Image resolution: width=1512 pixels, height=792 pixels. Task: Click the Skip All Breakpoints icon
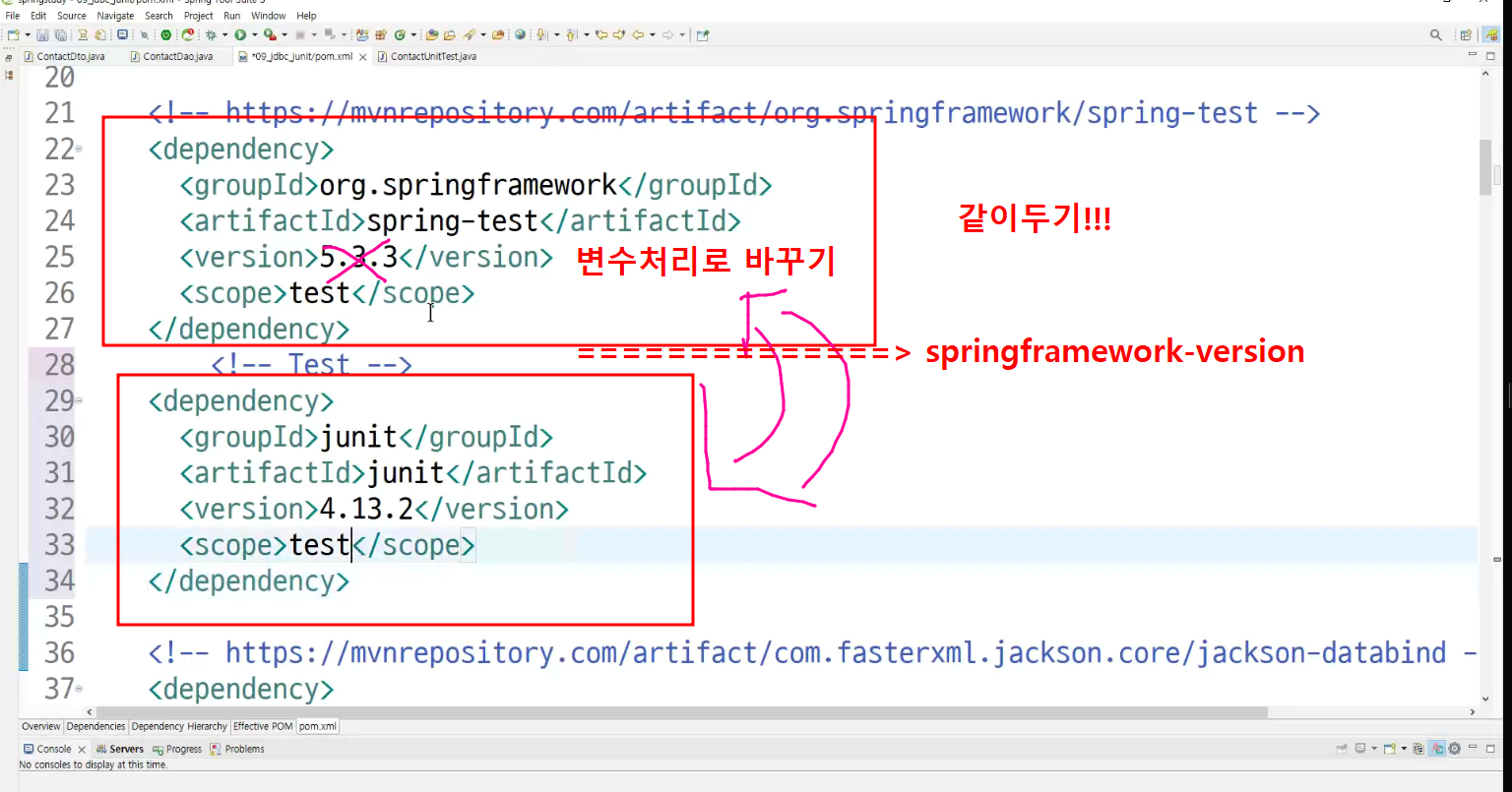(x=144, y=34)
